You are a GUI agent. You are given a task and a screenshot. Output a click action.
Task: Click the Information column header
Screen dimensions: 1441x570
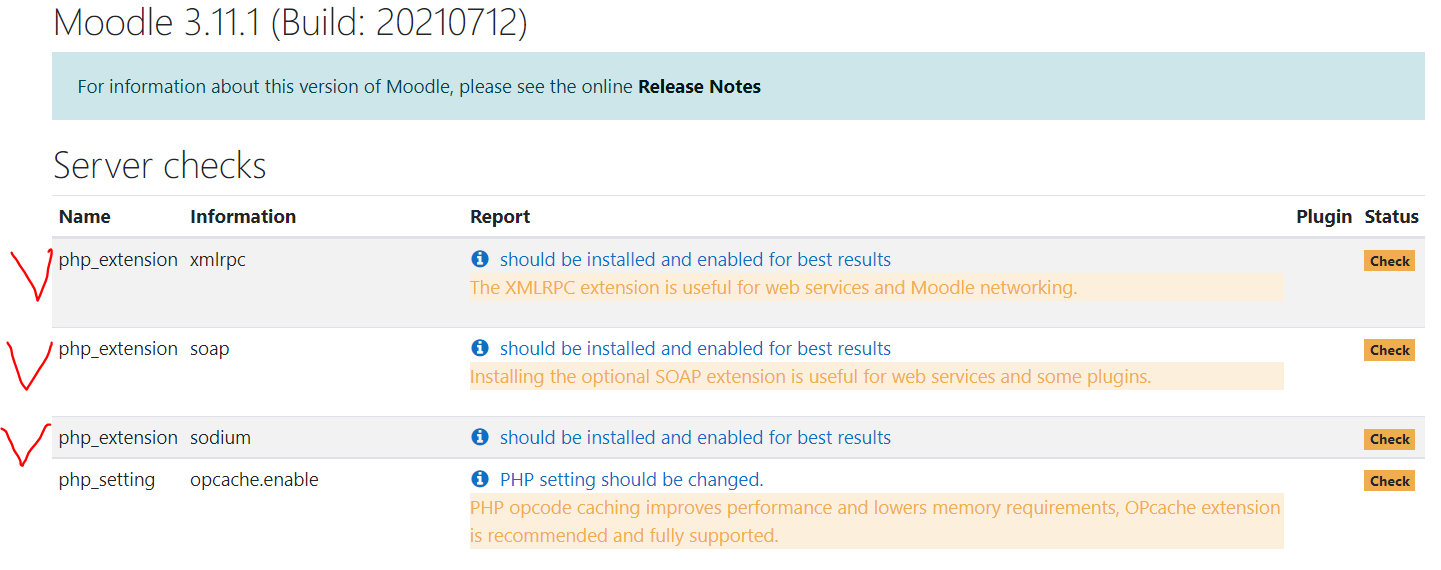243,217
